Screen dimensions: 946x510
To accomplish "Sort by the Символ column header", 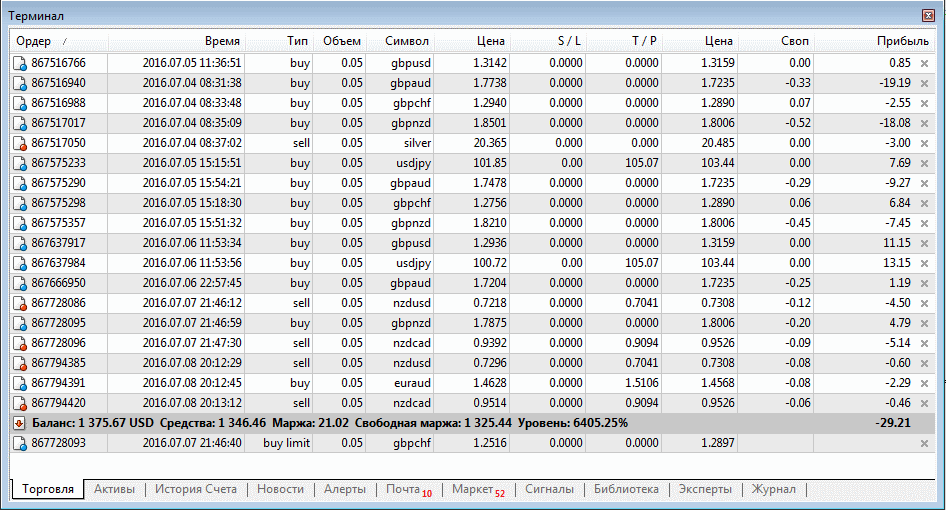I will point(400,41).
